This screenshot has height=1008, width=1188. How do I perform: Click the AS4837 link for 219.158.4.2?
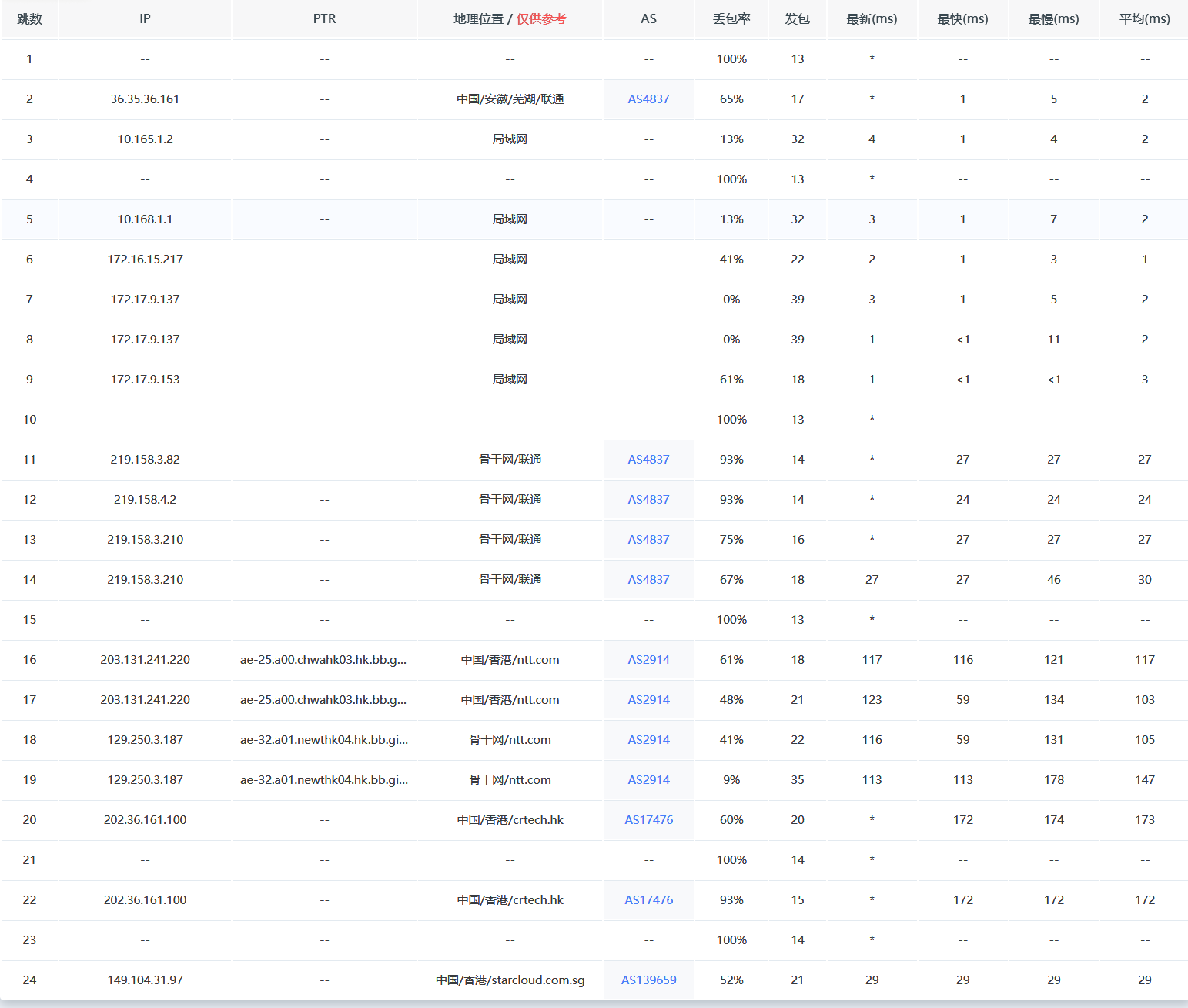tap(648, 500)
